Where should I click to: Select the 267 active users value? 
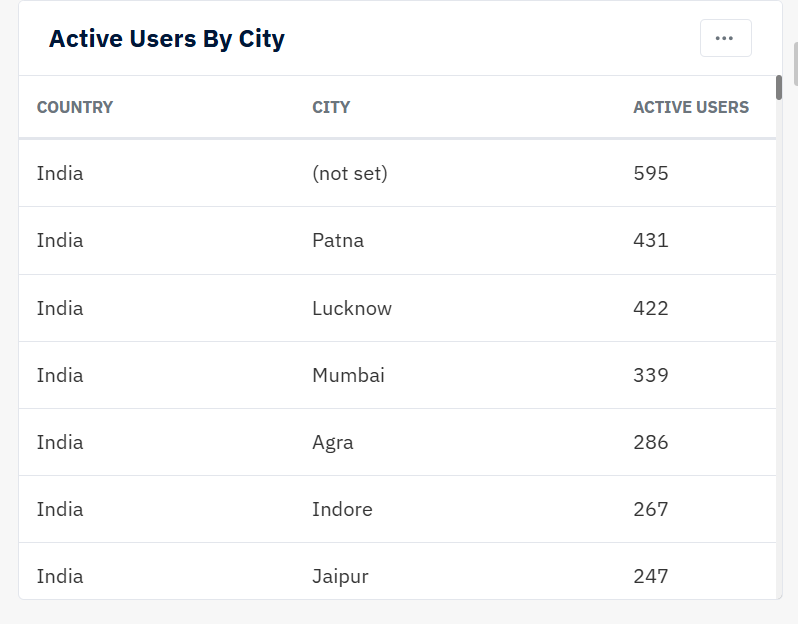pos(651,509)
